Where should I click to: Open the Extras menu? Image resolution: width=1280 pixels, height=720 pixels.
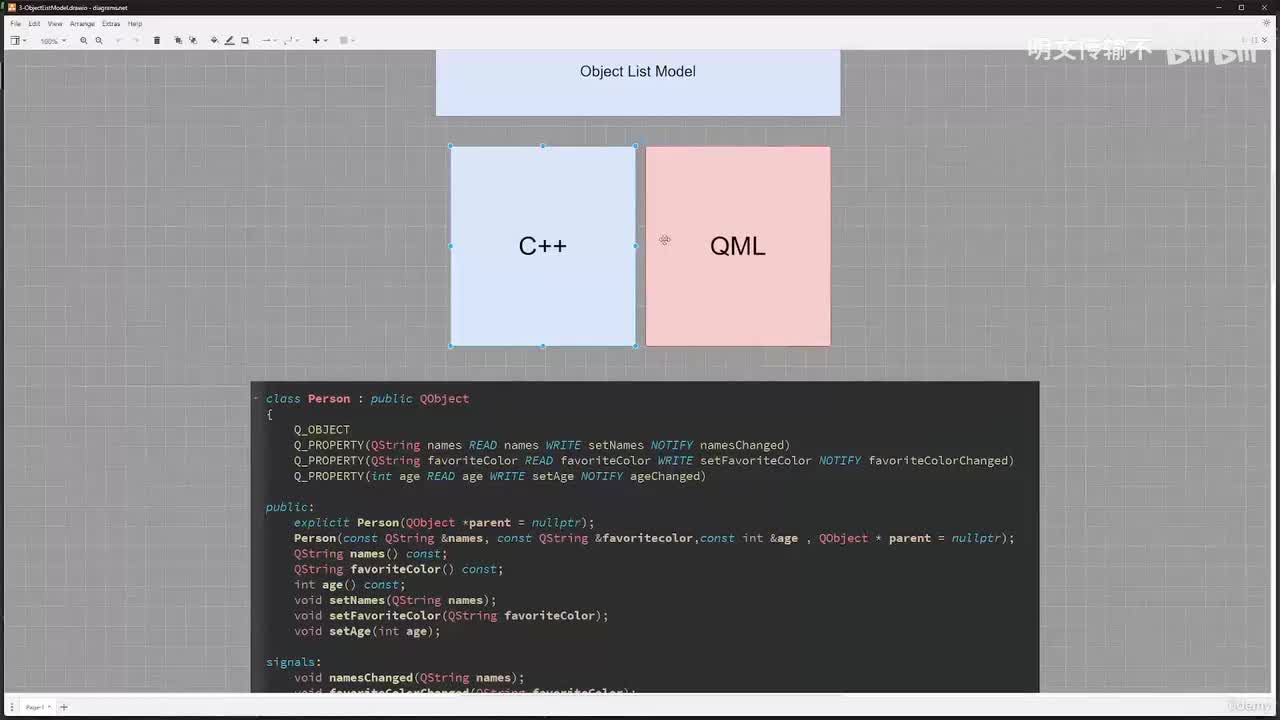point(111,23)
